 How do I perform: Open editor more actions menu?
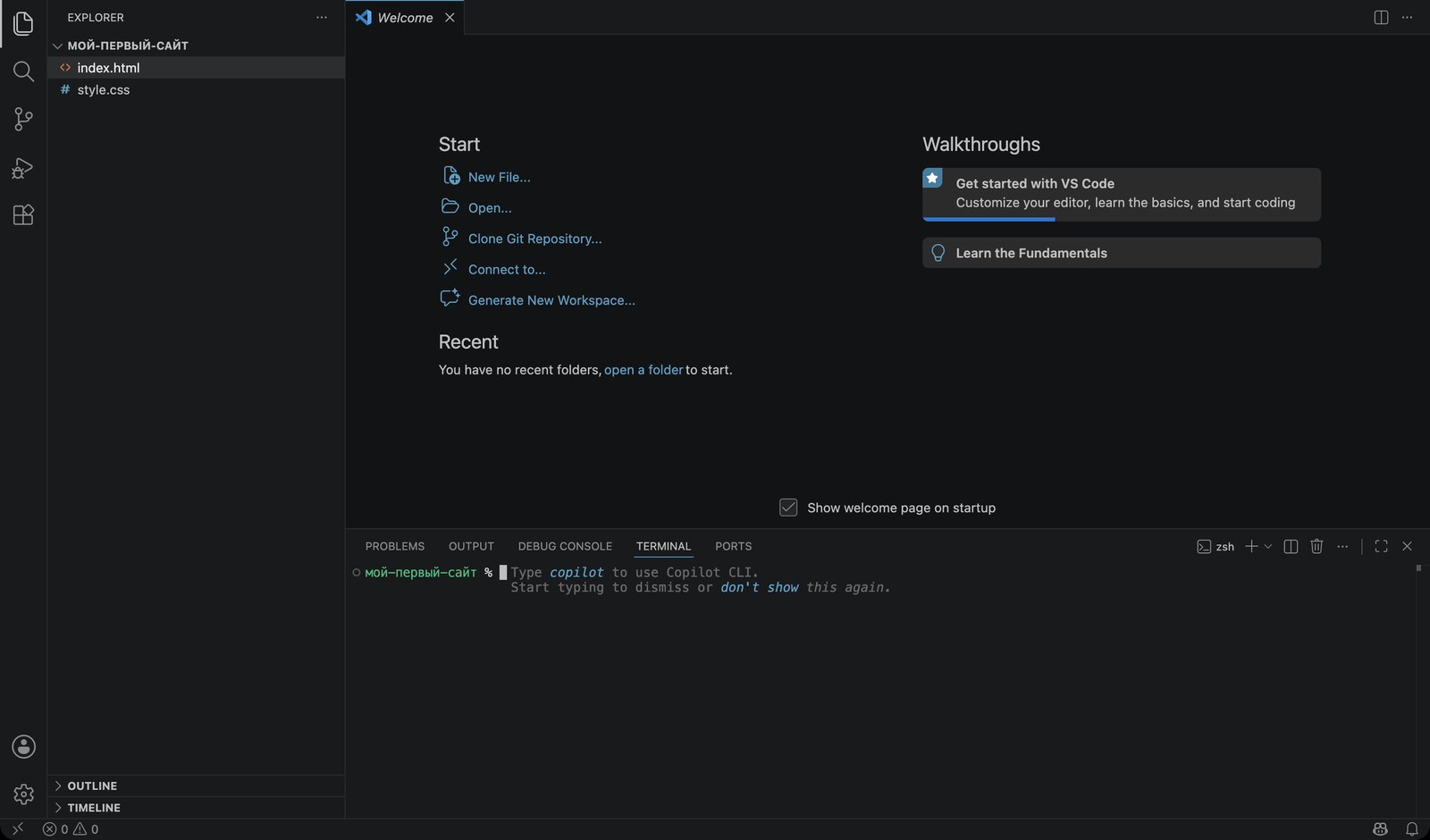[x=1408, y=17]
